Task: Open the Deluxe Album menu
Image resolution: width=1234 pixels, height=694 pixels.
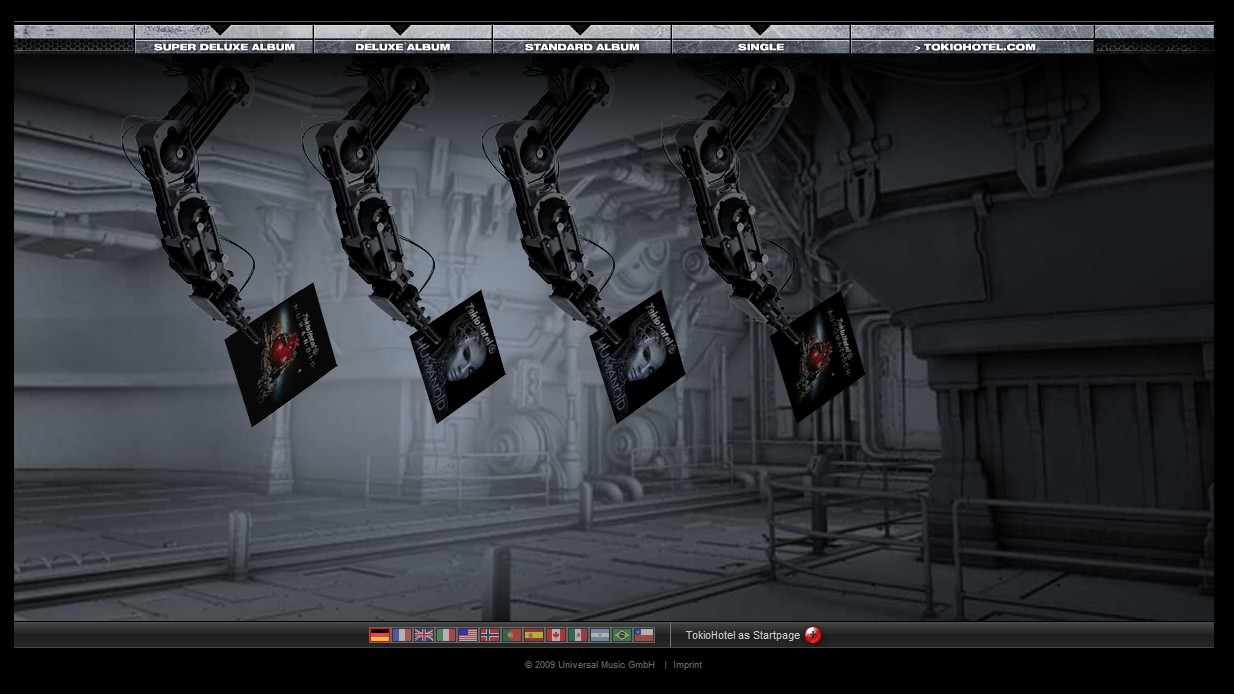Action: pos(403,47)
